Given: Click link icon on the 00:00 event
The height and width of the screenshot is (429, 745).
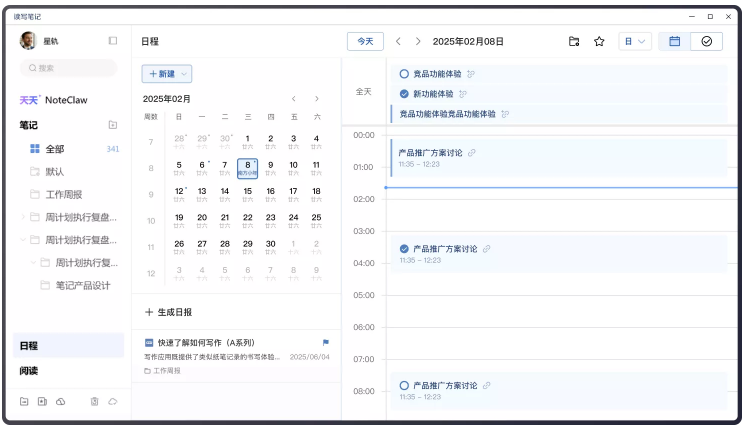Looking at the screenshot, I should point(471,153).
